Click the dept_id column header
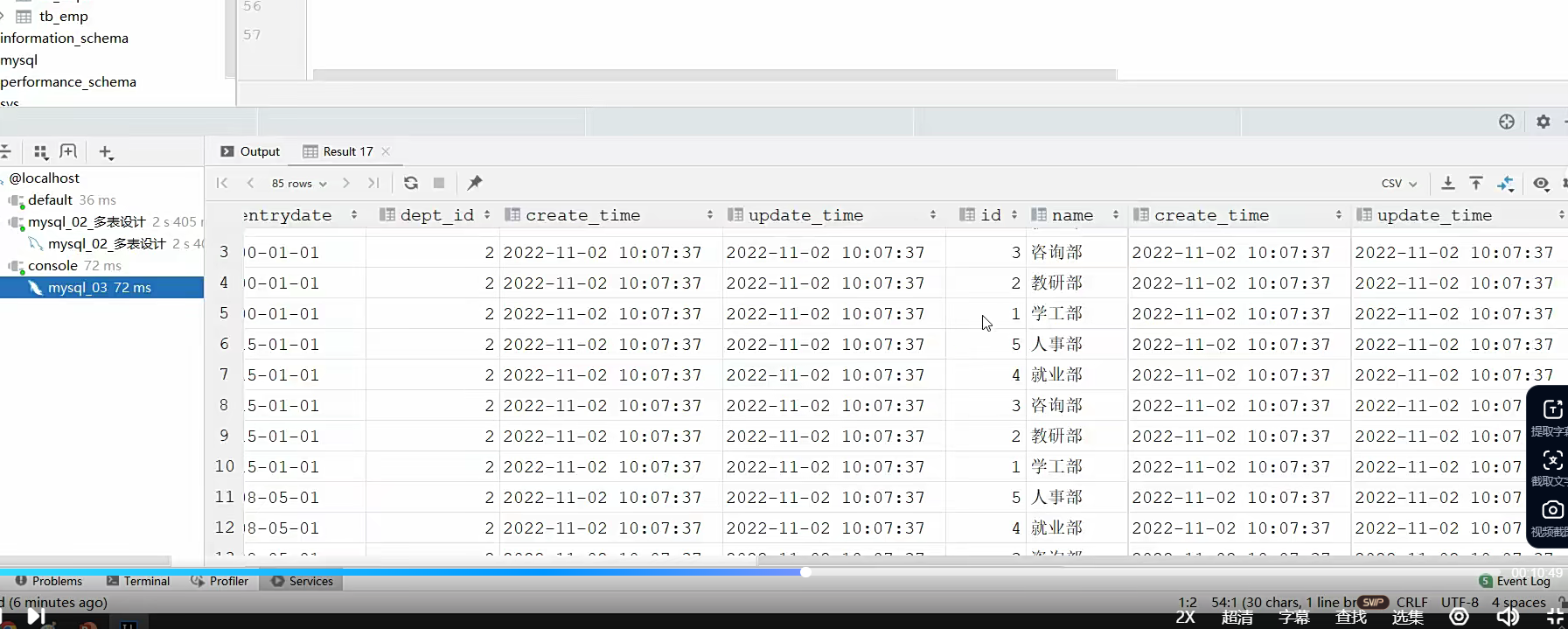This screenshot has width=1568, height=629. pyautogui.click(x=436, y=215)
